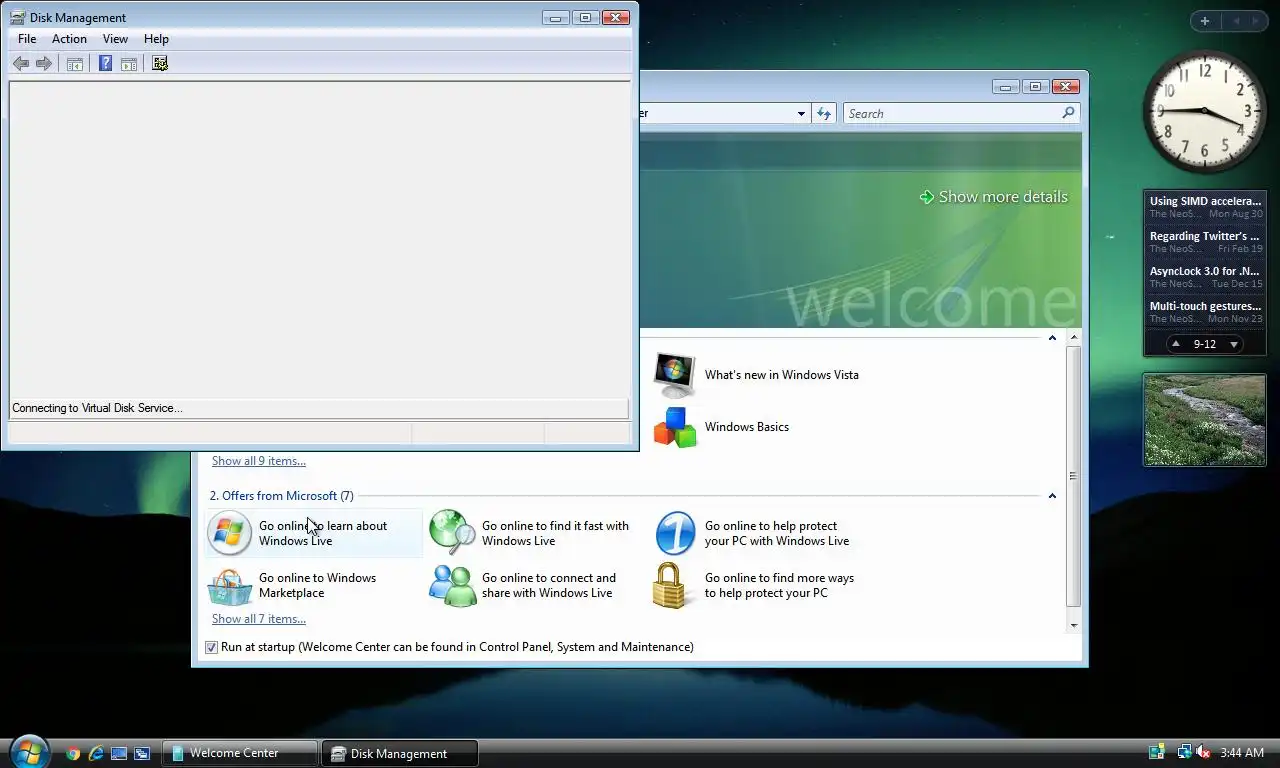Click the Show Desktop Quick Launch icon
1280x768 pixels.
click(119, 753)
